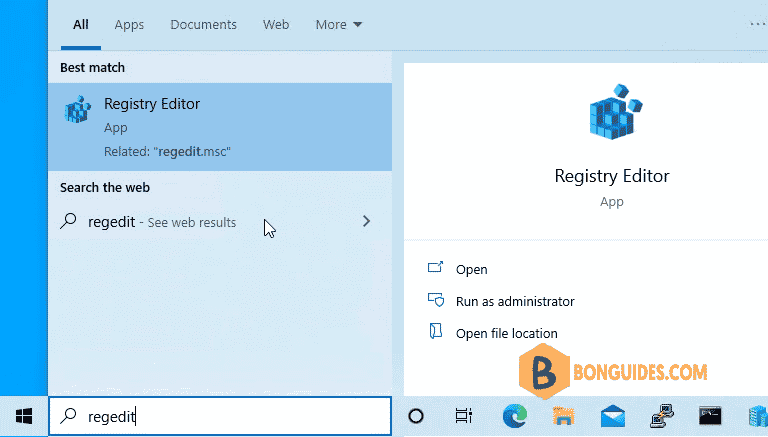768x437 pixels.
Task: Launch Microsoft Edge from the taskbar
Action: click(515, 416)
